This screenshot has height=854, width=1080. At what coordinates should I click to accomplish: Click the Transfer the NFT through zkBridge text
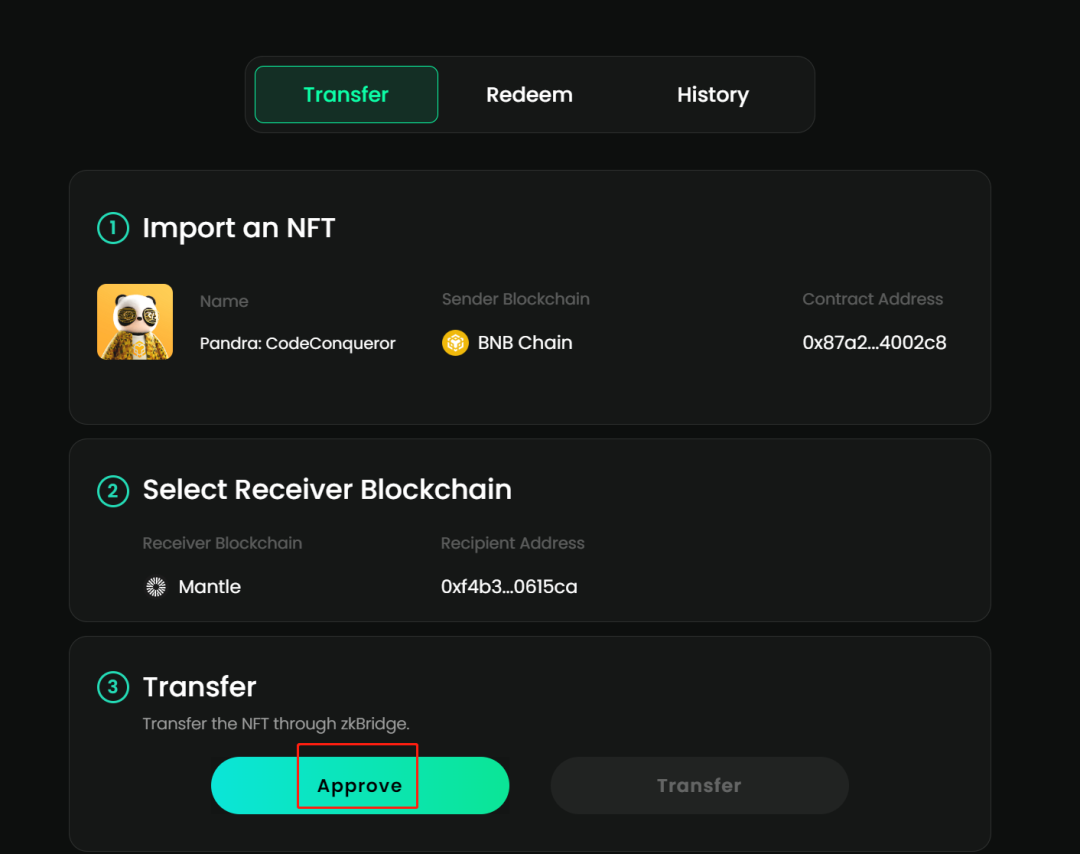[276, 723]
